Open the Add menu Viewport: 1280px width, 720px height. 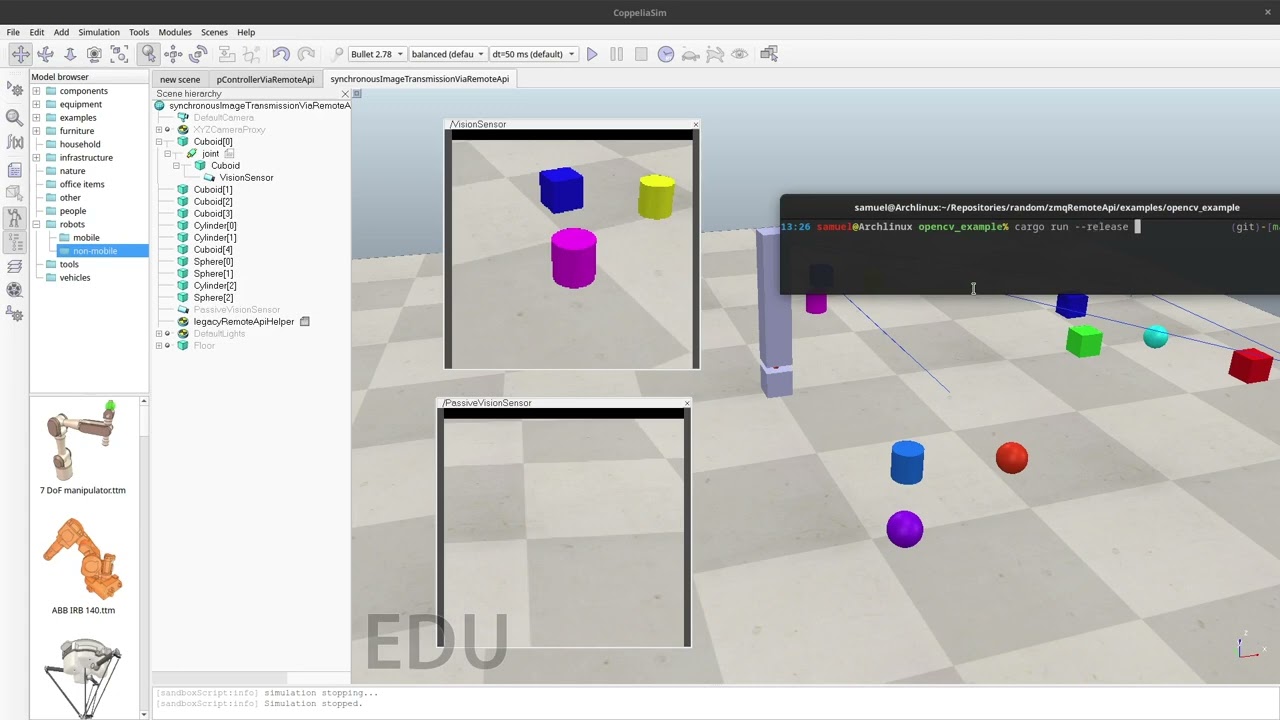(x=61, y=32)
